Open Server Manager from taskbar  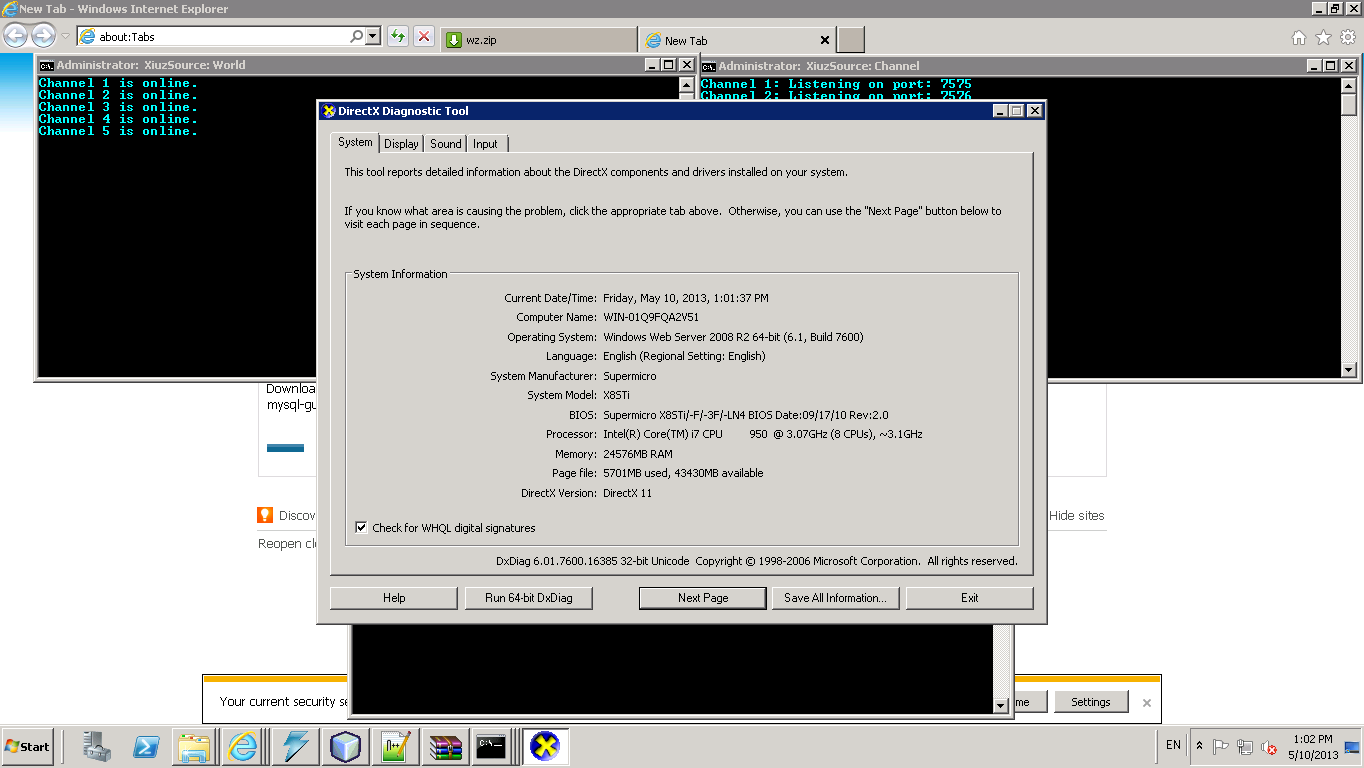pyautogui.click(x=97, y=746)
